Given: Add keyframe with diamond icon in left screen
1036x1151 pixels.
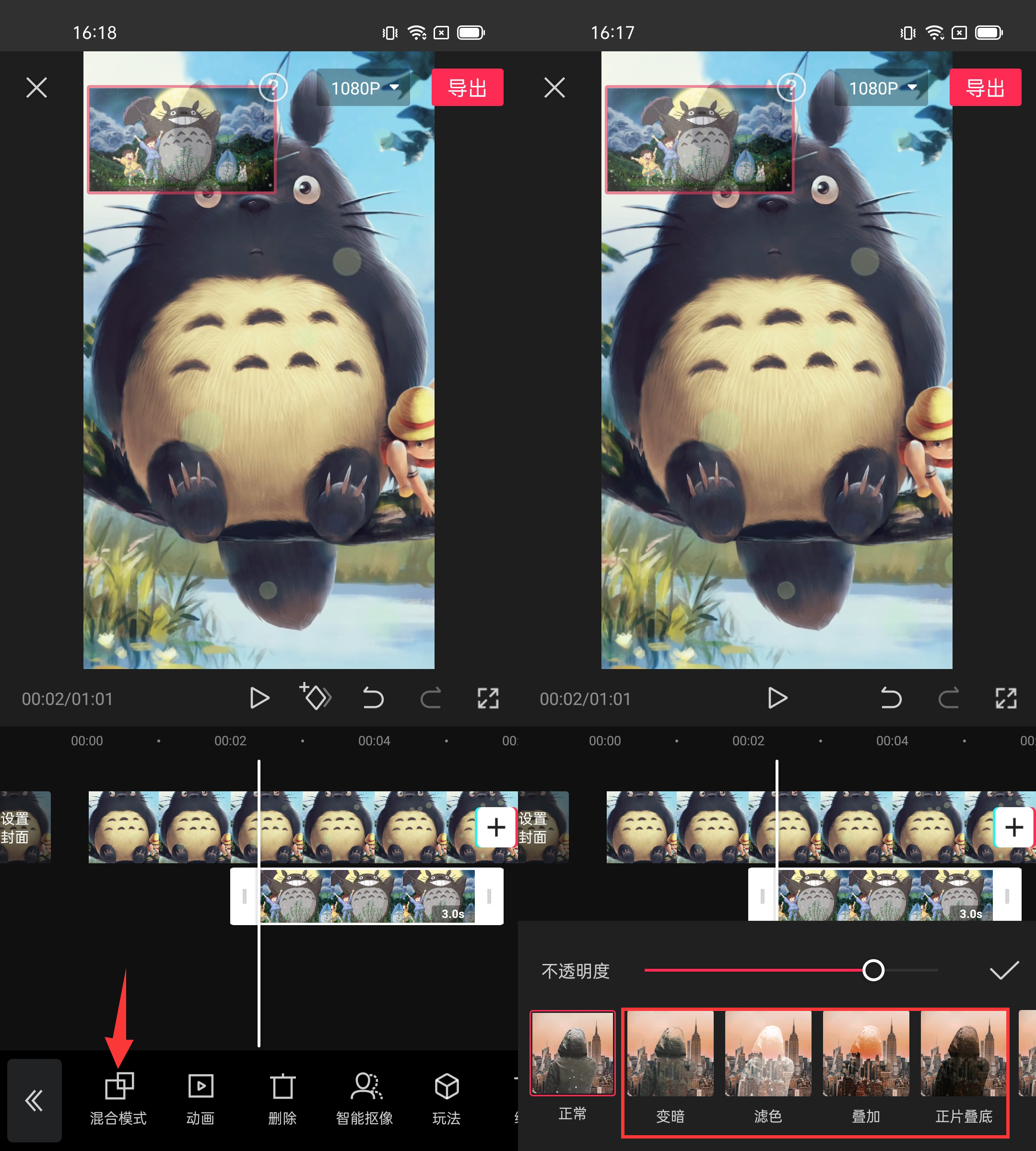Looking at the screenshot, I should point(315,697).
